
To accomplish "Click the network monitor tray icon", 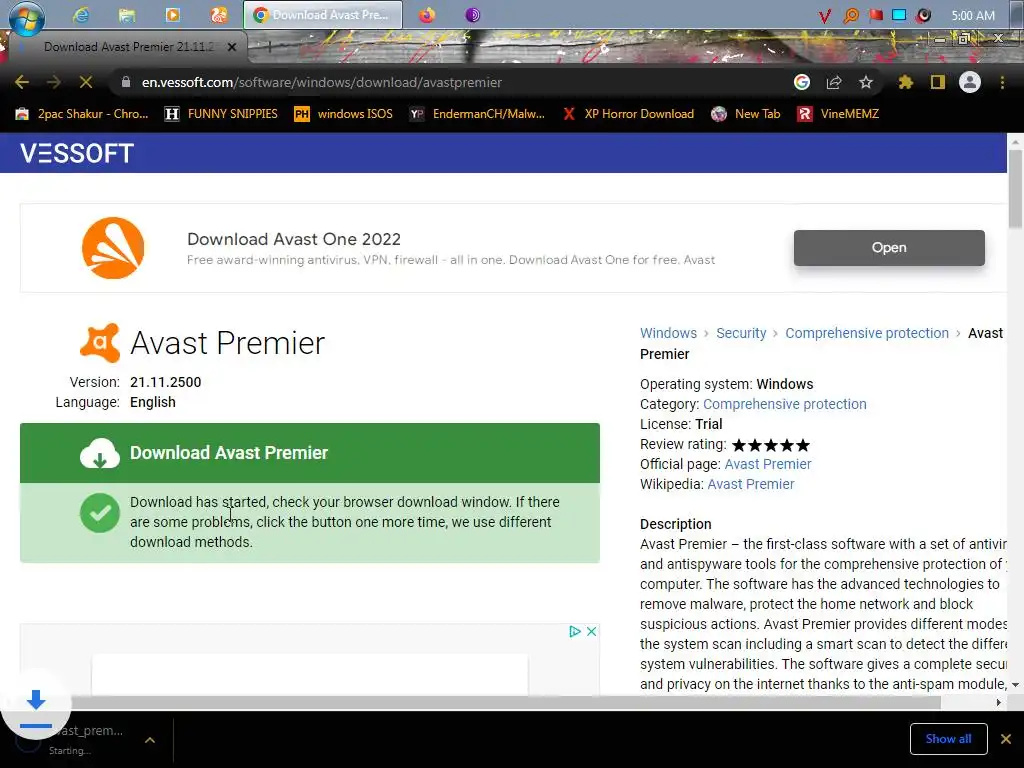I will pos(899,14).
